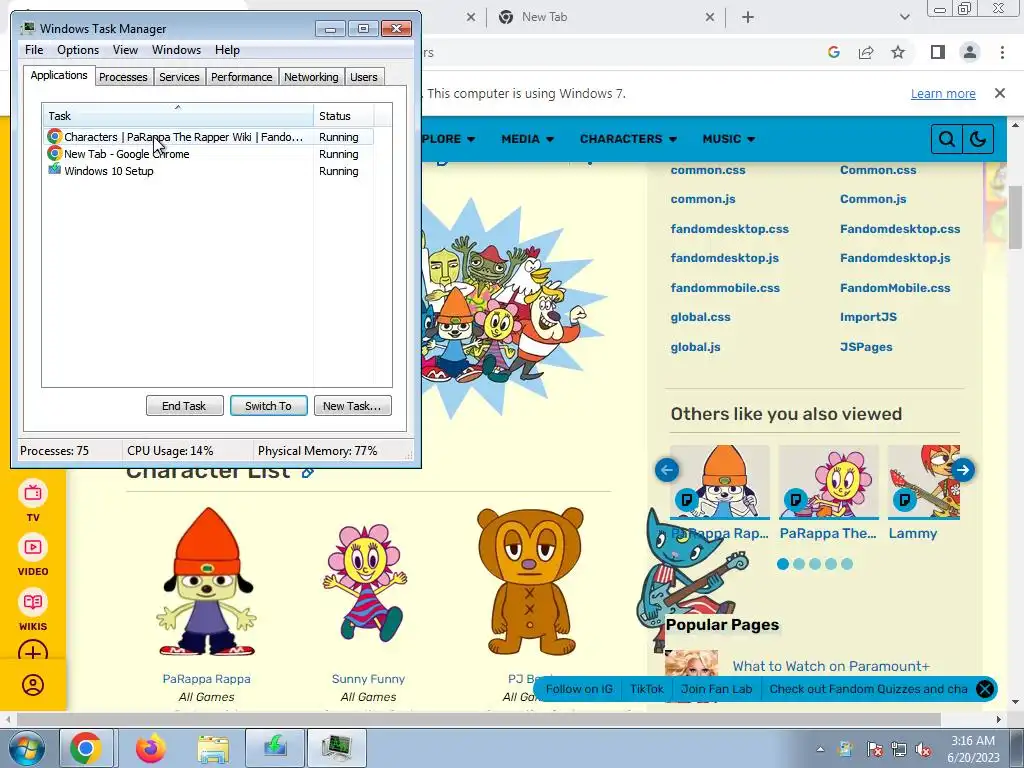Open the PaRappa Rappa character link
The width and height of the screenshot is (1024, 768).
click(x=206, y=679)
